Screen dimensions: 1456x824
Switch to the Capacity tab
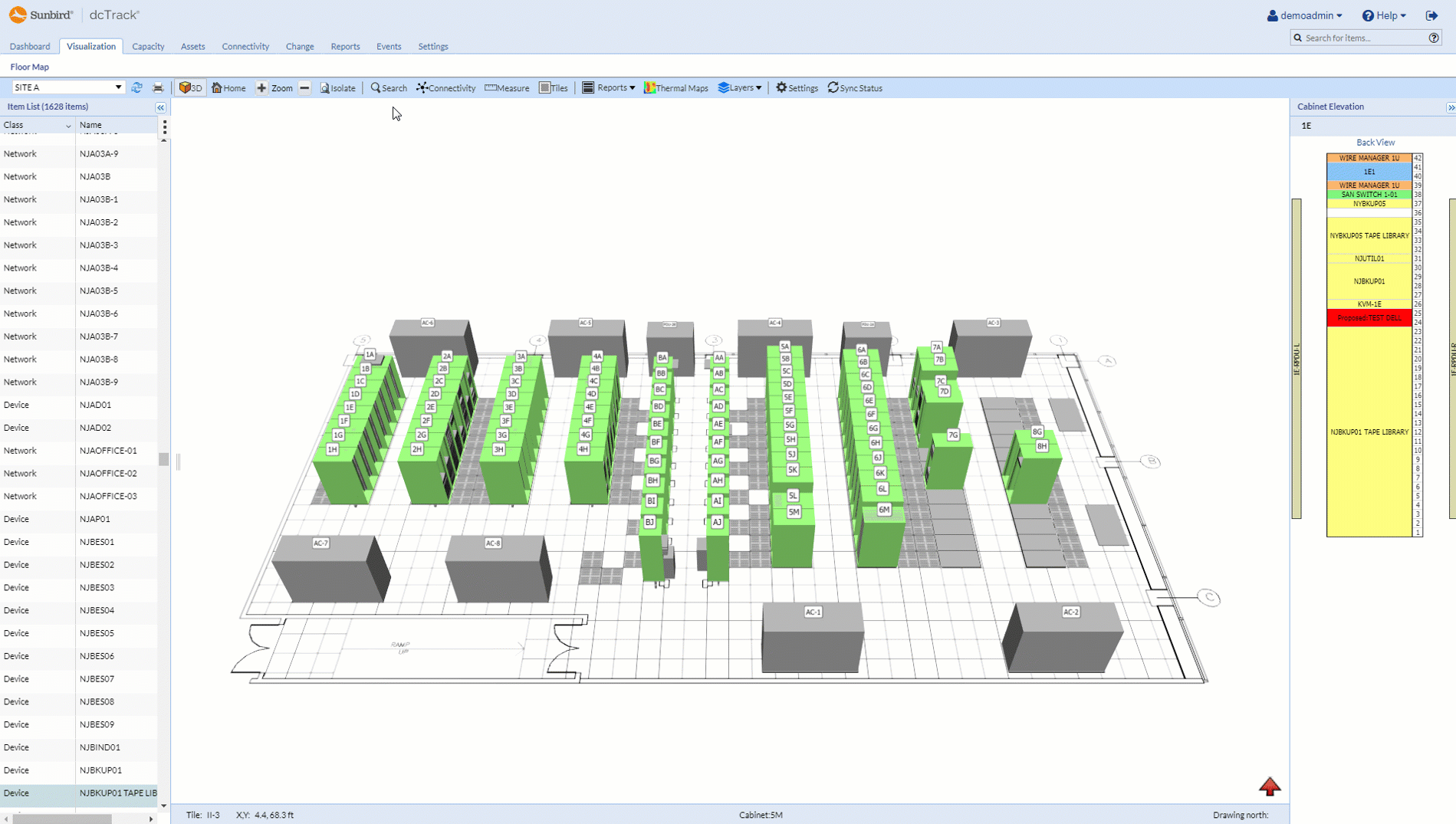point(148,47)
